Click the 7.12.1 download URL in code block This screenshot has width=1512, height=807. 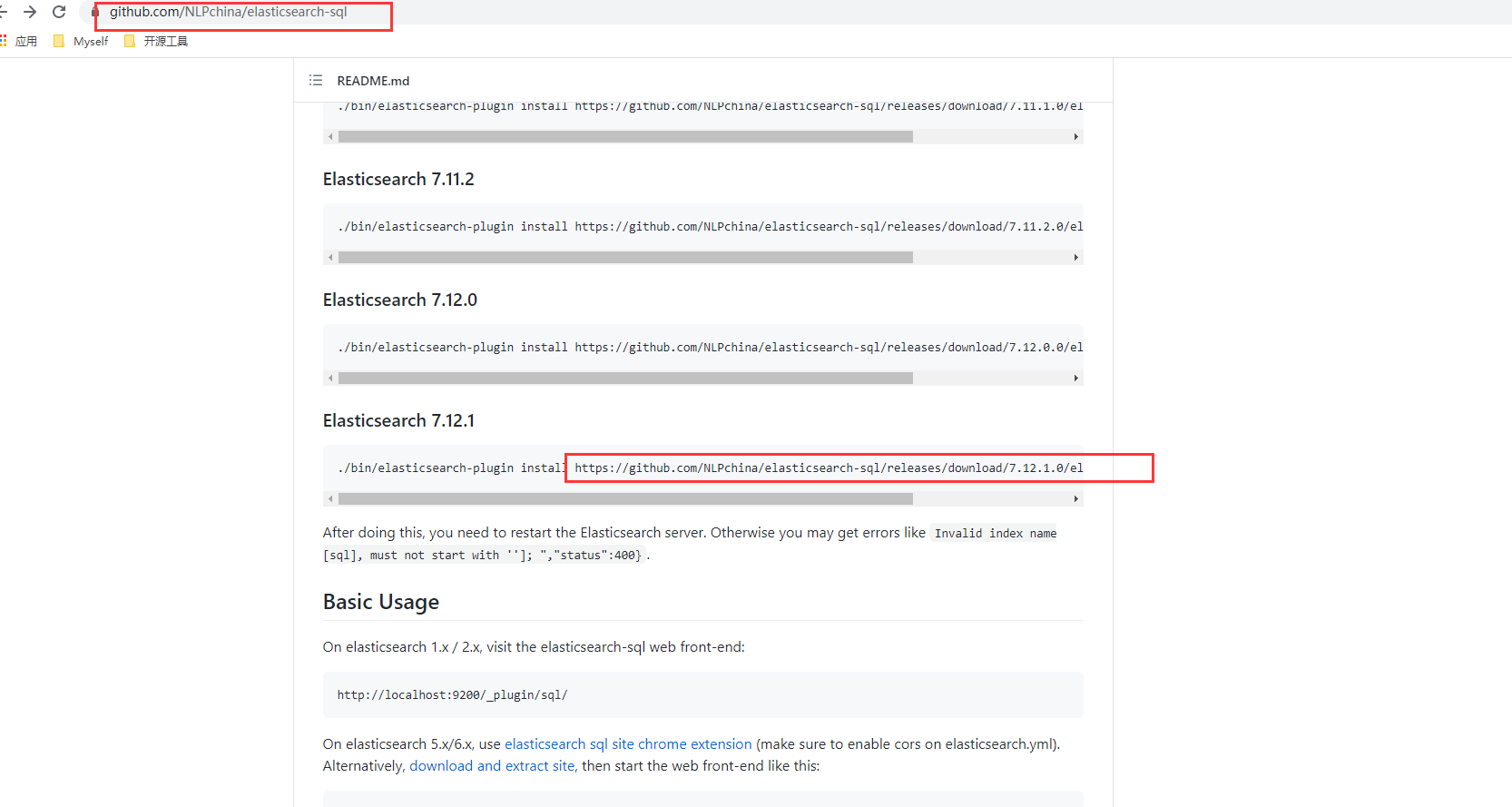[829, 468]
